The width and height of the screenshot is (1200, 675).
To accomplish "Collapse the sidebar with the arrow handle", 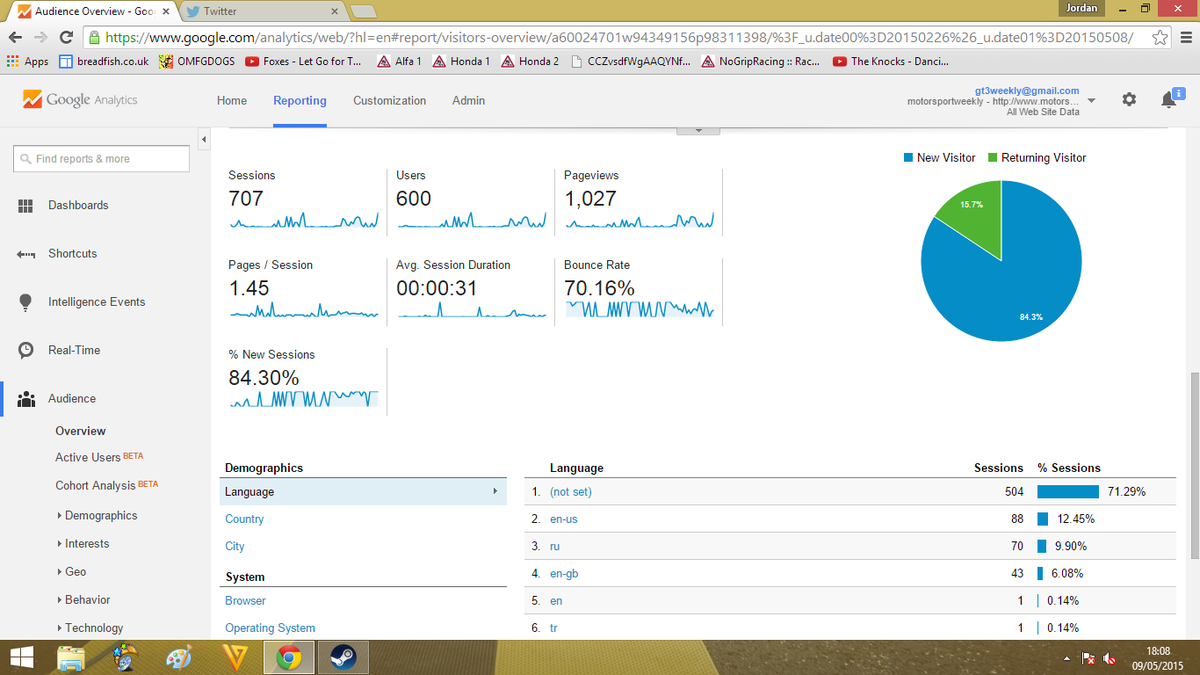I will tap(204, 138).
